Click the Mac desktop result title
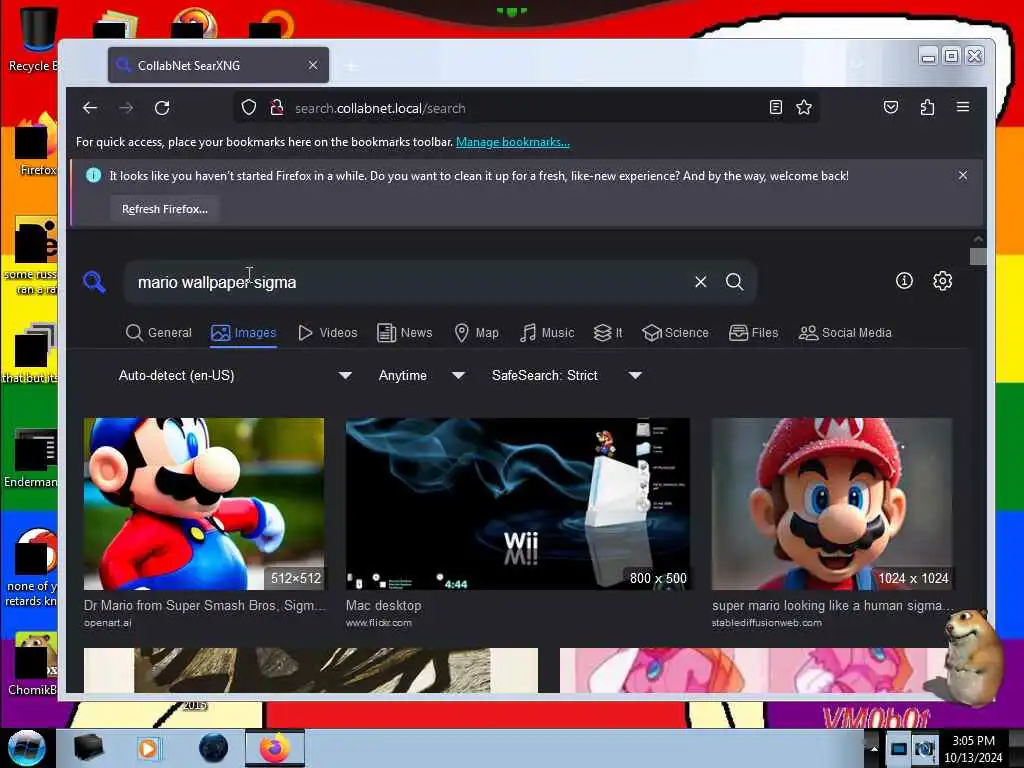Screen dimensions: 1024x768 coord(383,605)
